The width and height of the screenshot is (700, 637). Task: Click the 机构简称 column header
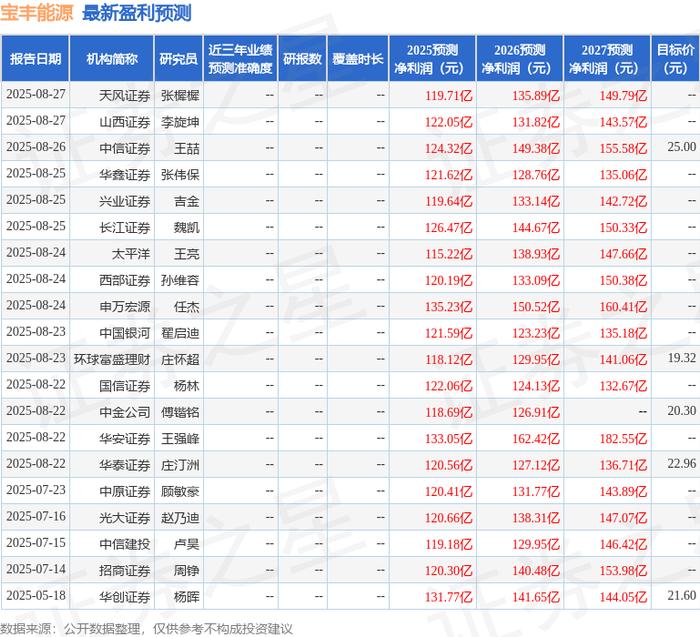pos(112,58)
